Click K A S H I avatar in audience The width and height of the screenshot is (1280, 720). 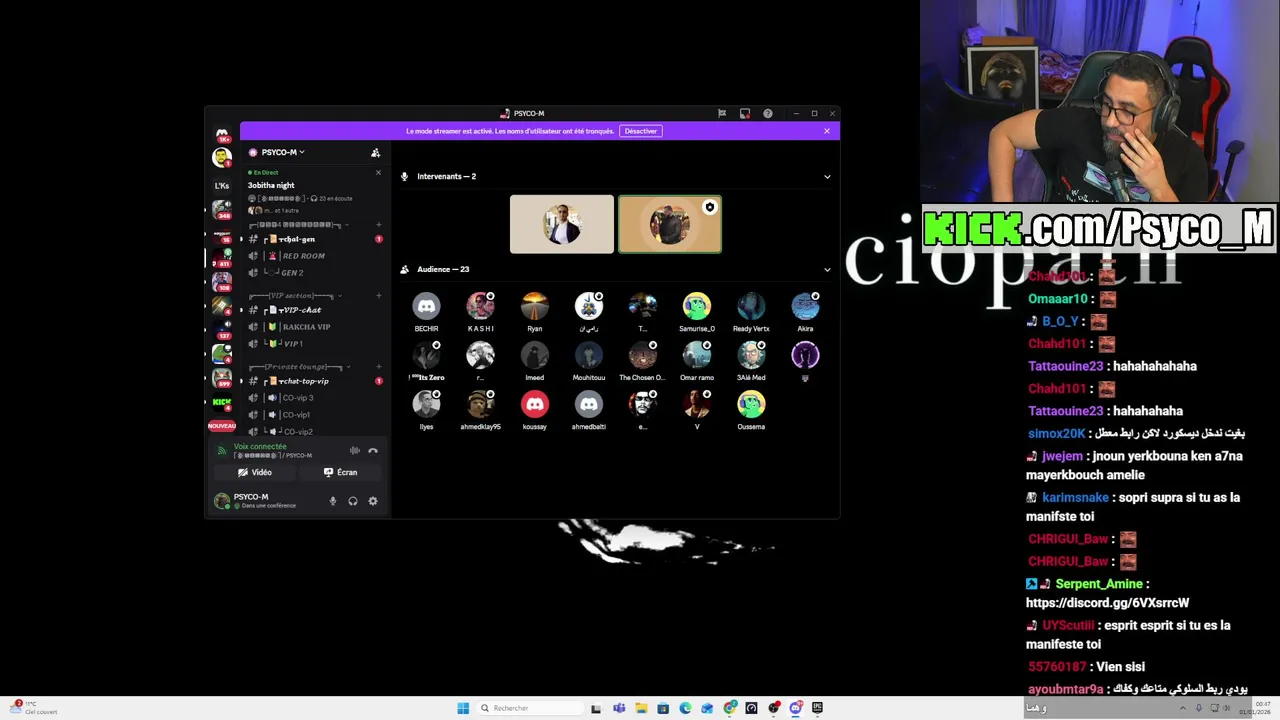coord(481,306)
